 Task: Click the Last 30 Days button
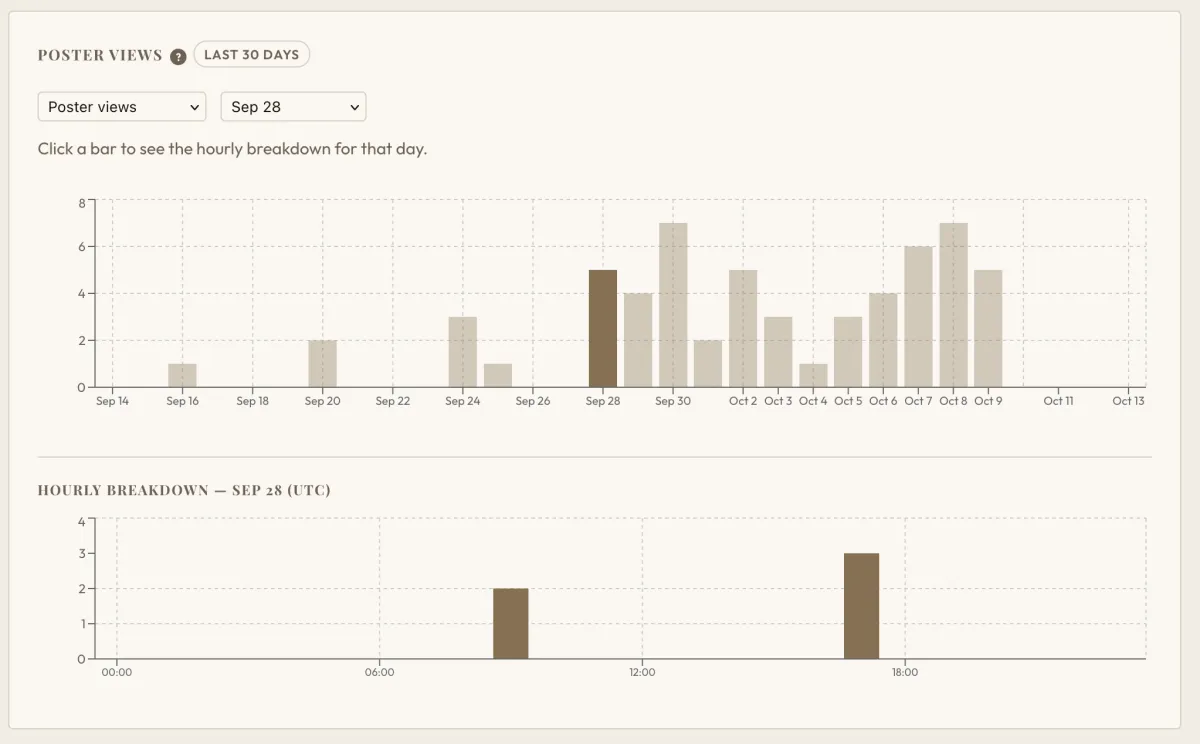click(x=252, y=55)
